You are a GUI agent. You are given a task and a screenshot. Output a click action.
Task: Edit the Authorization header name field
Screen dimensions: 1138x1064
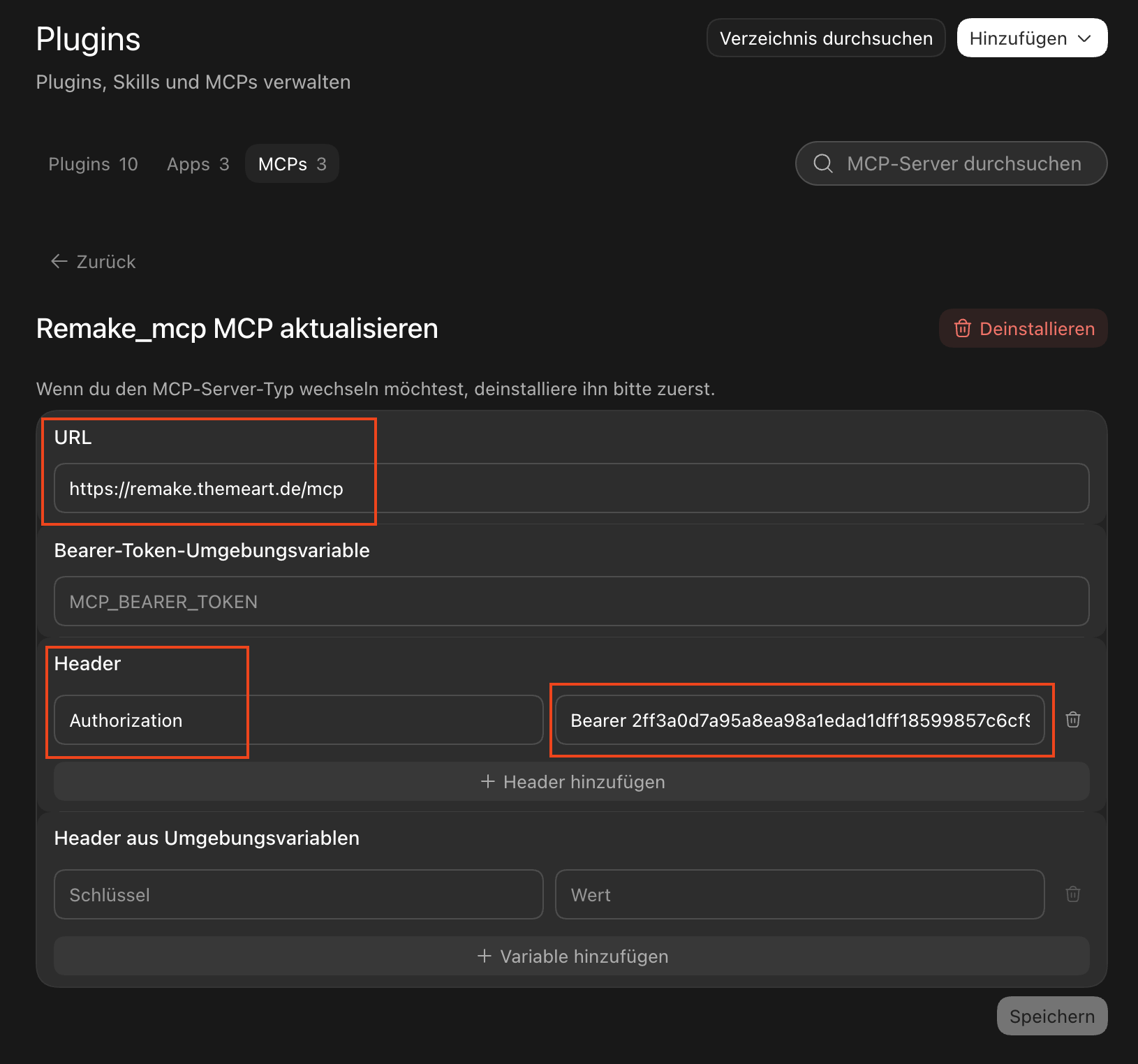point(299,720)
